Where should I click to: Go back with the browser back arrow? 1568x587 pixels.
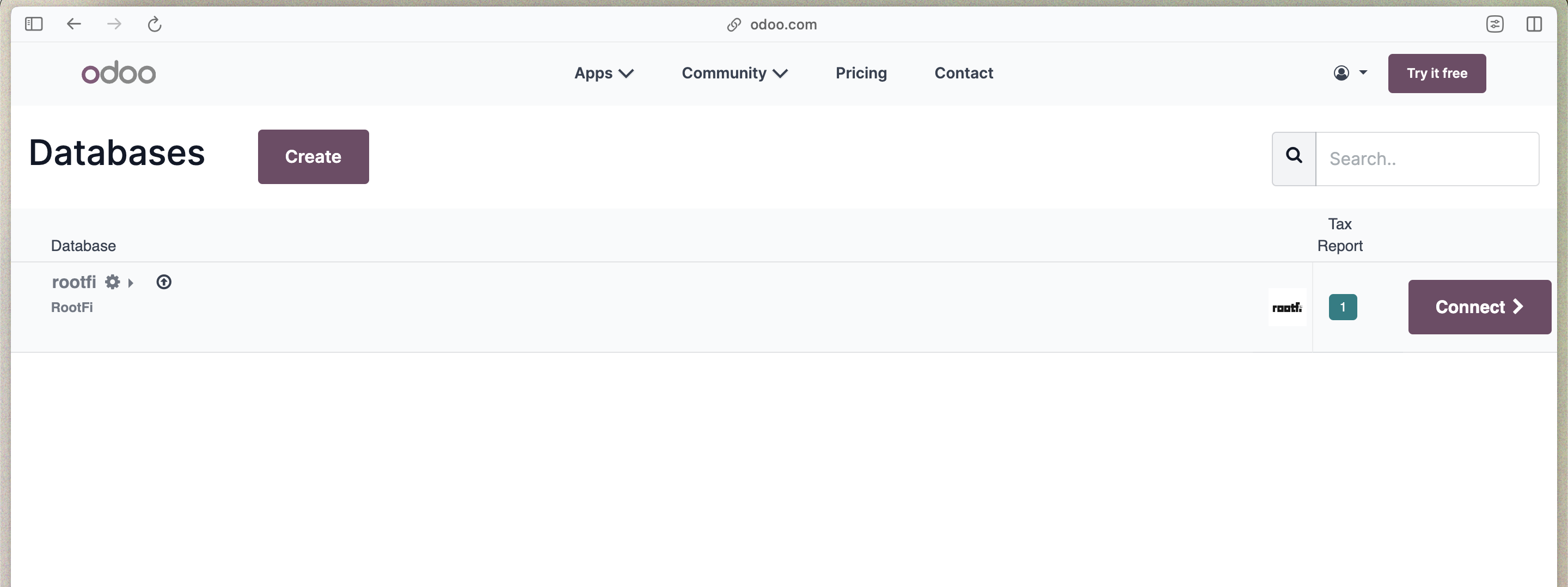(x=73, y=25)
